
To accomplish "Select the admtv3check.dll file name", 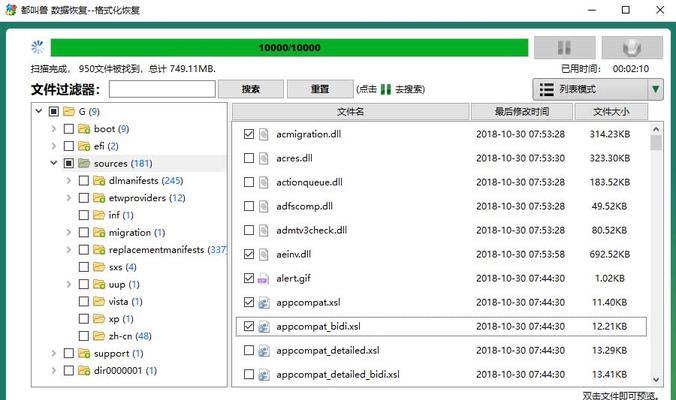I will pos(311,230).
